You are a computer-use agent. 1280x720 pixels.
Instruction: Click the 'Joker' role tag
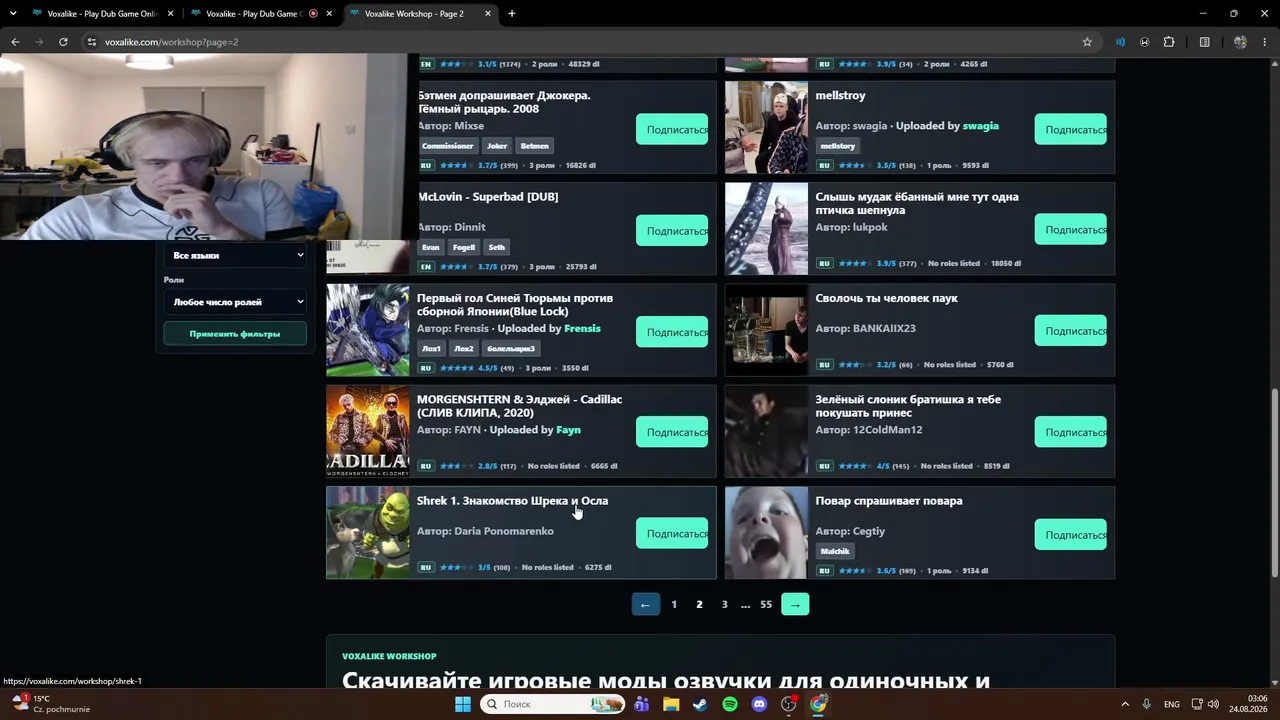tap(497, 146)
